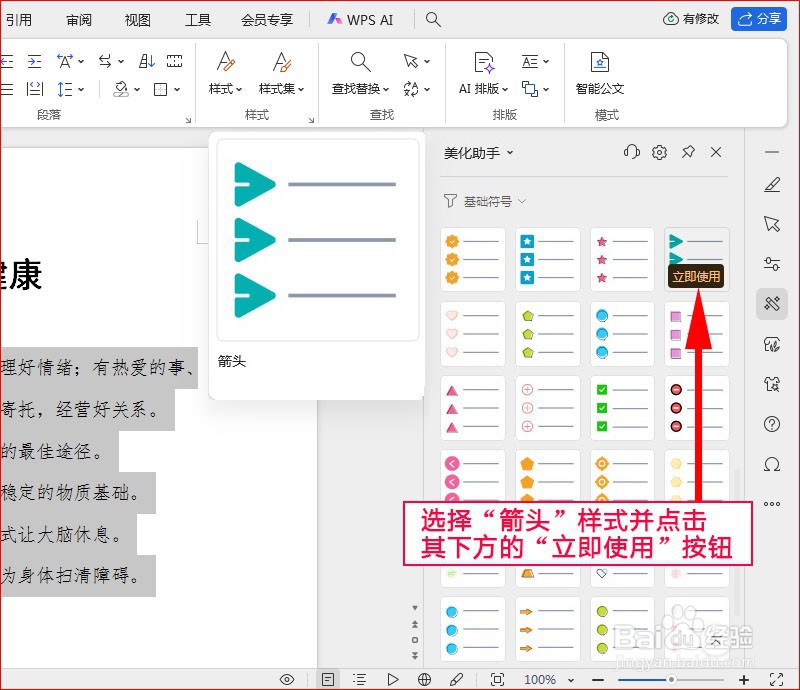Screen dimensions: 800x690
Task: Open panel settings gear in 美化助手
Action: tap(660, 151)
